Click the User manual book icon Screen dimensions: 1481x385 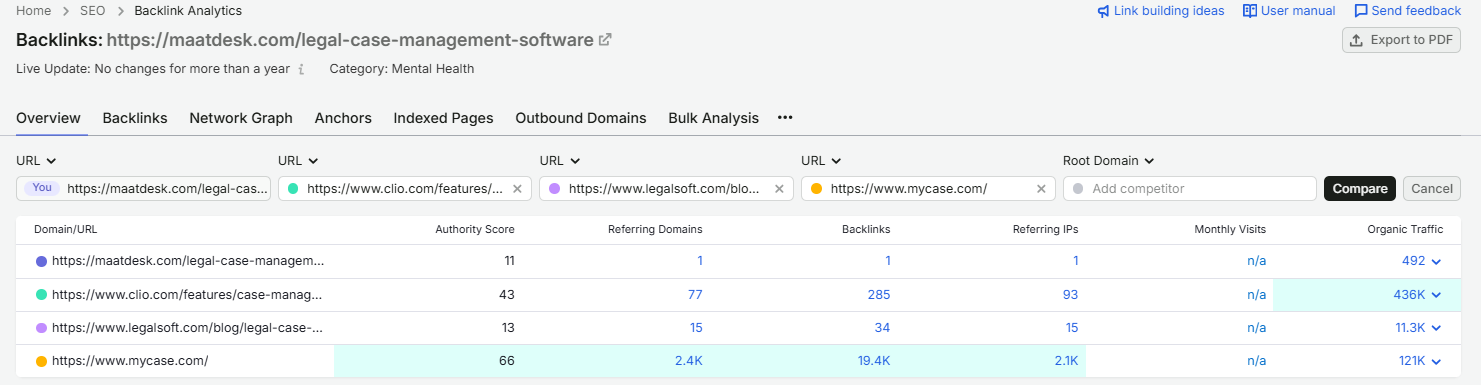coord(1249,11)
